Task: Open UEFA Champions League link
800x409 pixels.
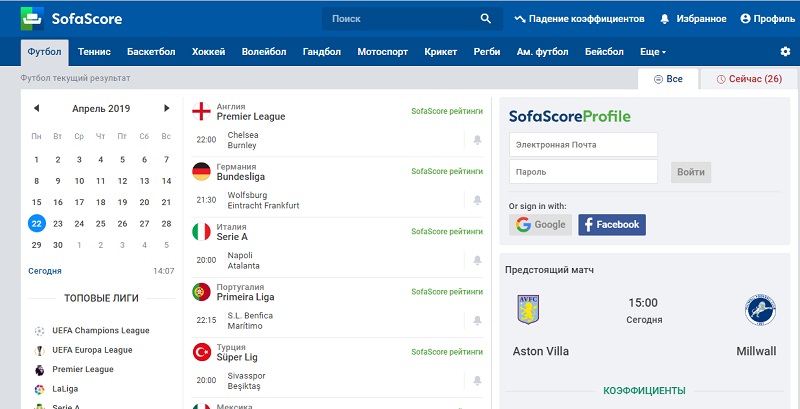Action: point(100,330)
